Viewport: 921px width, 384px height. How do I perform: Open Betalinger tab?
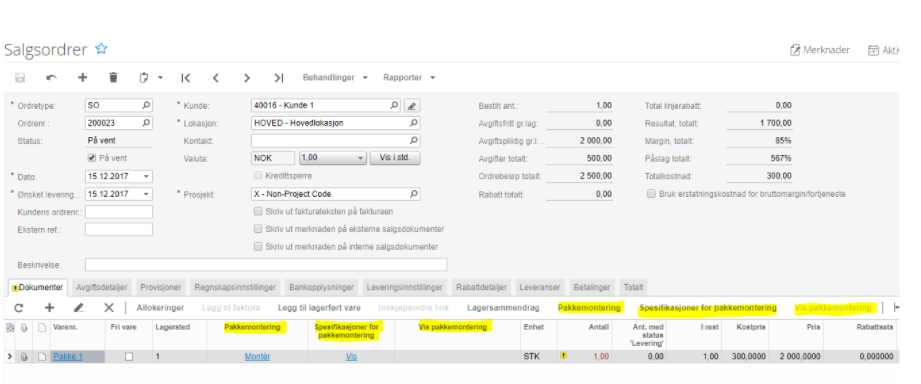(593, 288)
